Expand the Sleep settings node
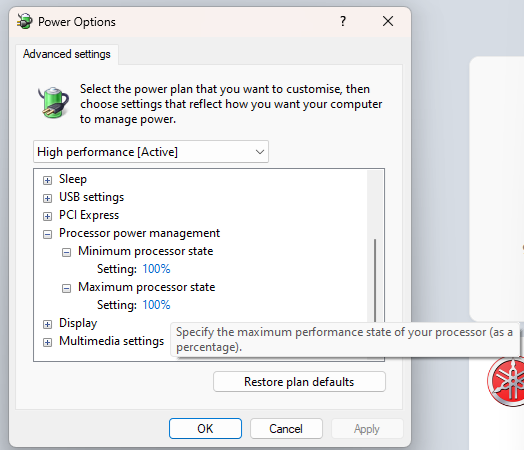This screenshot has width=524, height=450. click(x=47, y=180)
